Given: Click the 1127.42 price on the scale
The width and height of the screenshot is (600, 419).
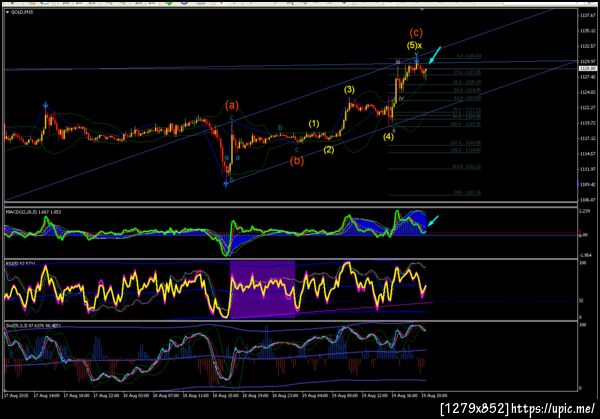Looking at the screenshot, I should click(587, 77).
